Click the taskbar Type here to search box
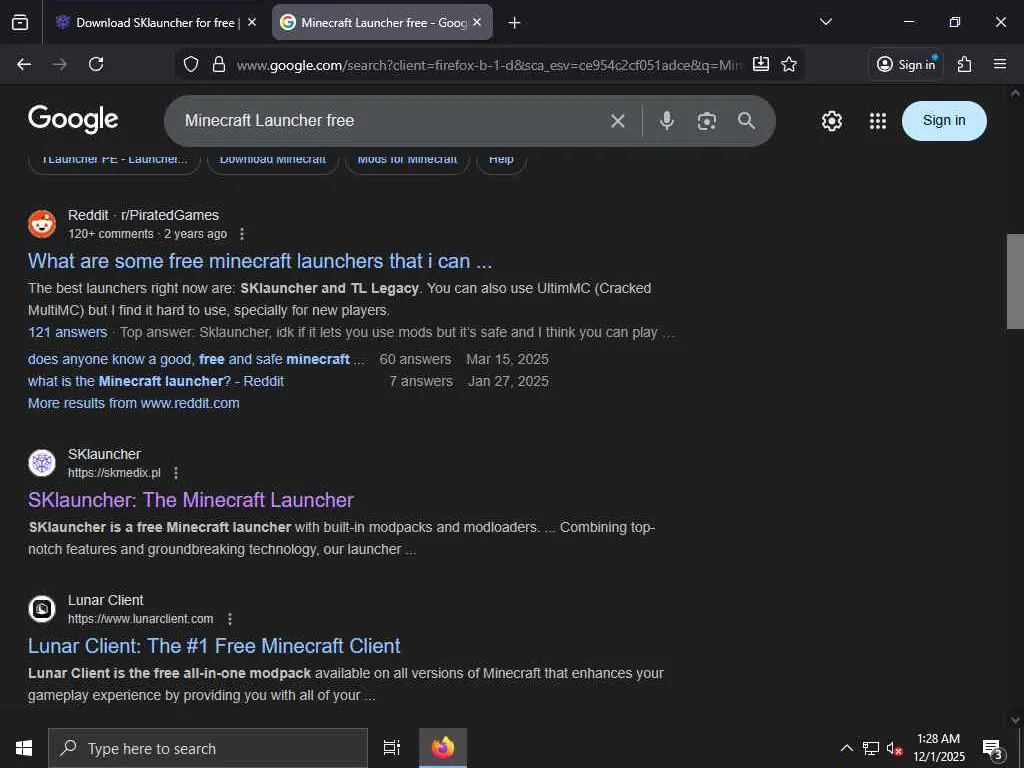1024x768 pixels. tap(208, 748)
